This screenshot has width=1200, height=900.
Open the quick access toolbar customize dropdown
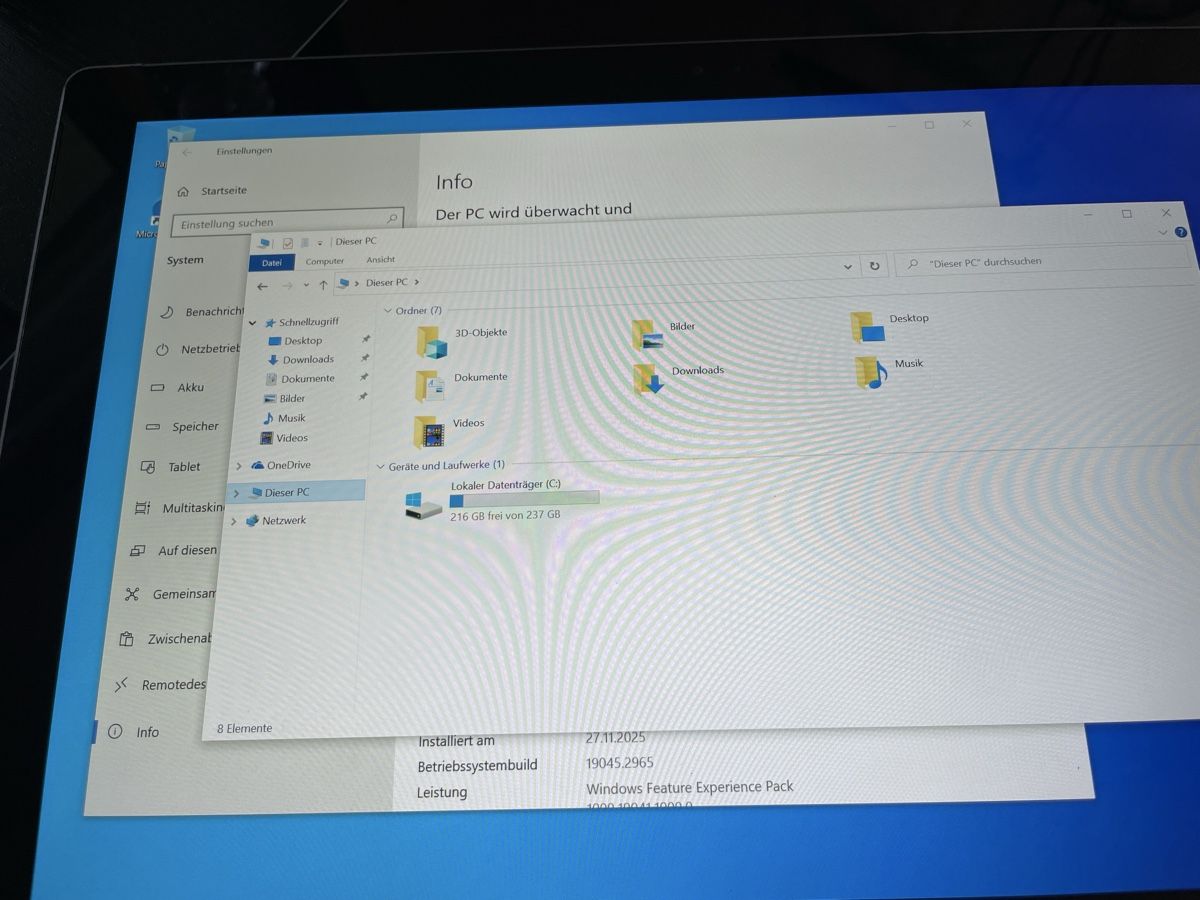tap(320, 243)
